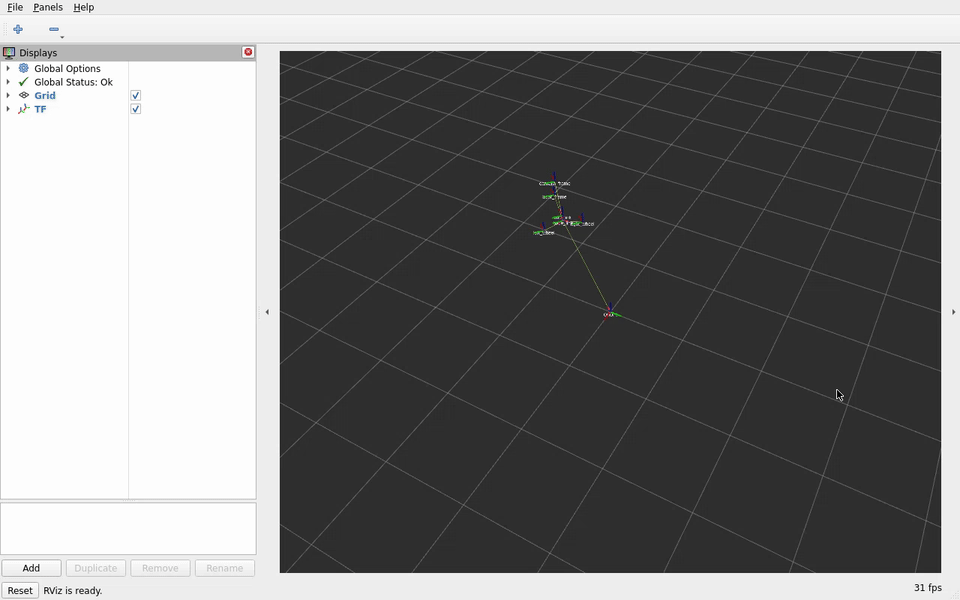Close the Displays panel
The width and height of the screenshot is (960, 600).
(248, 52)
